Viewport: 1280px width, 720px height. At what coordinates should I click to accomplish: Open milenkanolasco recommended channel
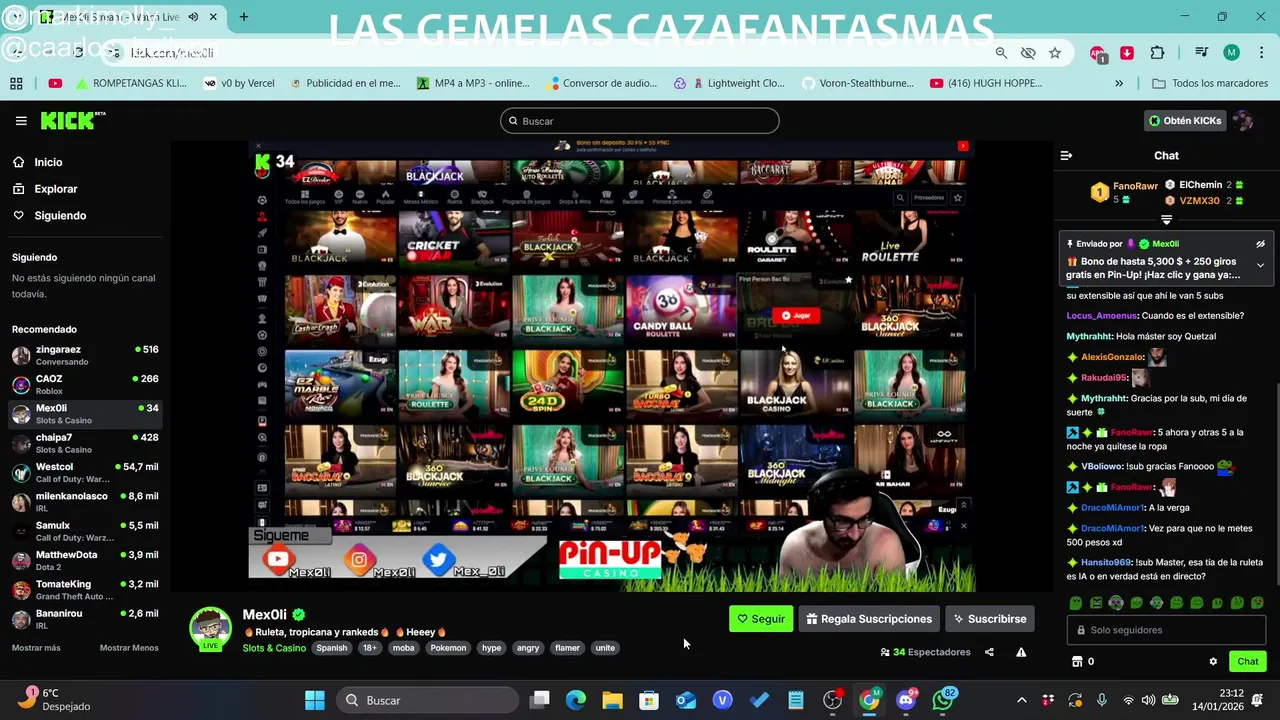(85, 502)
